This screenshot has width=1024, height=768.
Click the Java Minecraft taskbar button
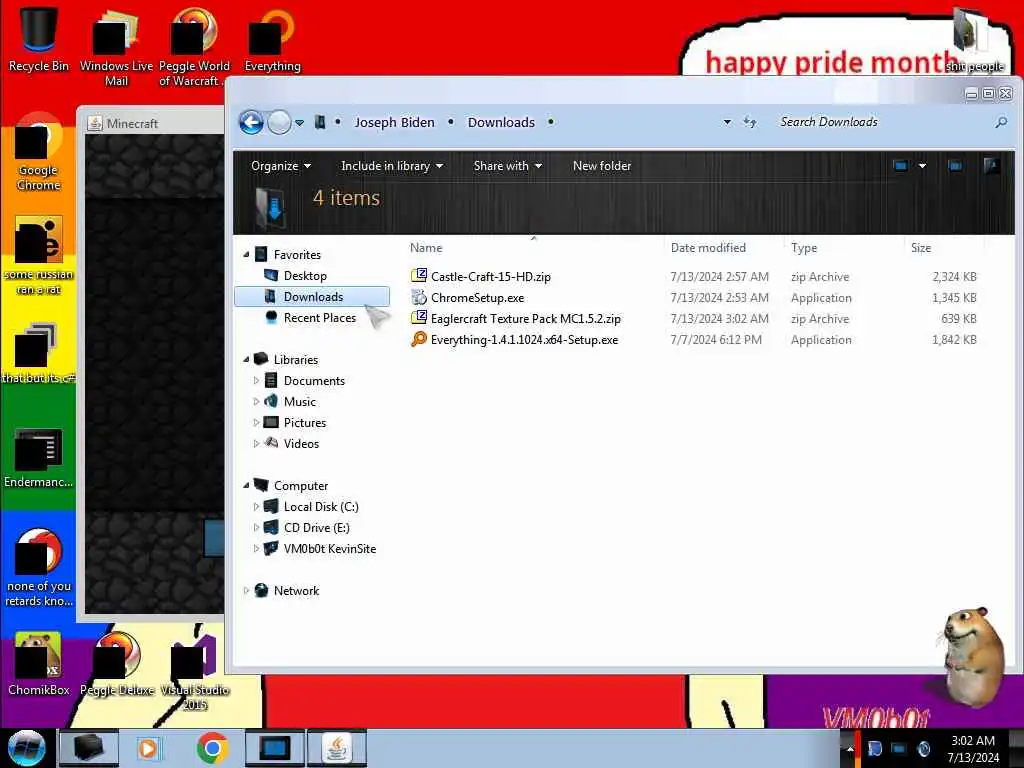336,748
